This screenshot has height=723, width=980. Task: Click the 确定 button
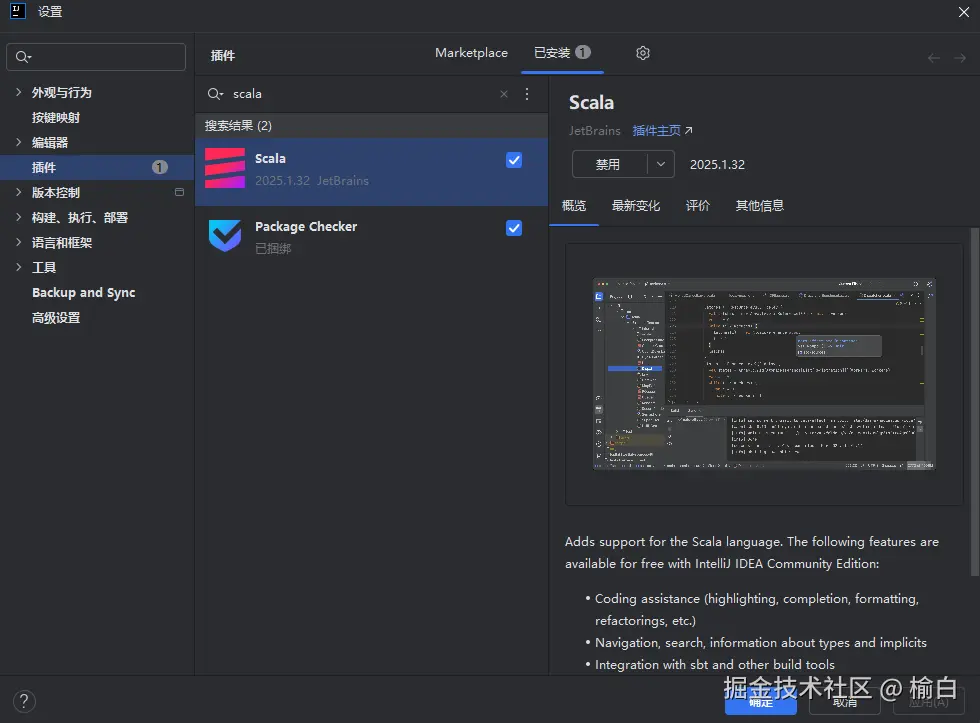point(761,702)
